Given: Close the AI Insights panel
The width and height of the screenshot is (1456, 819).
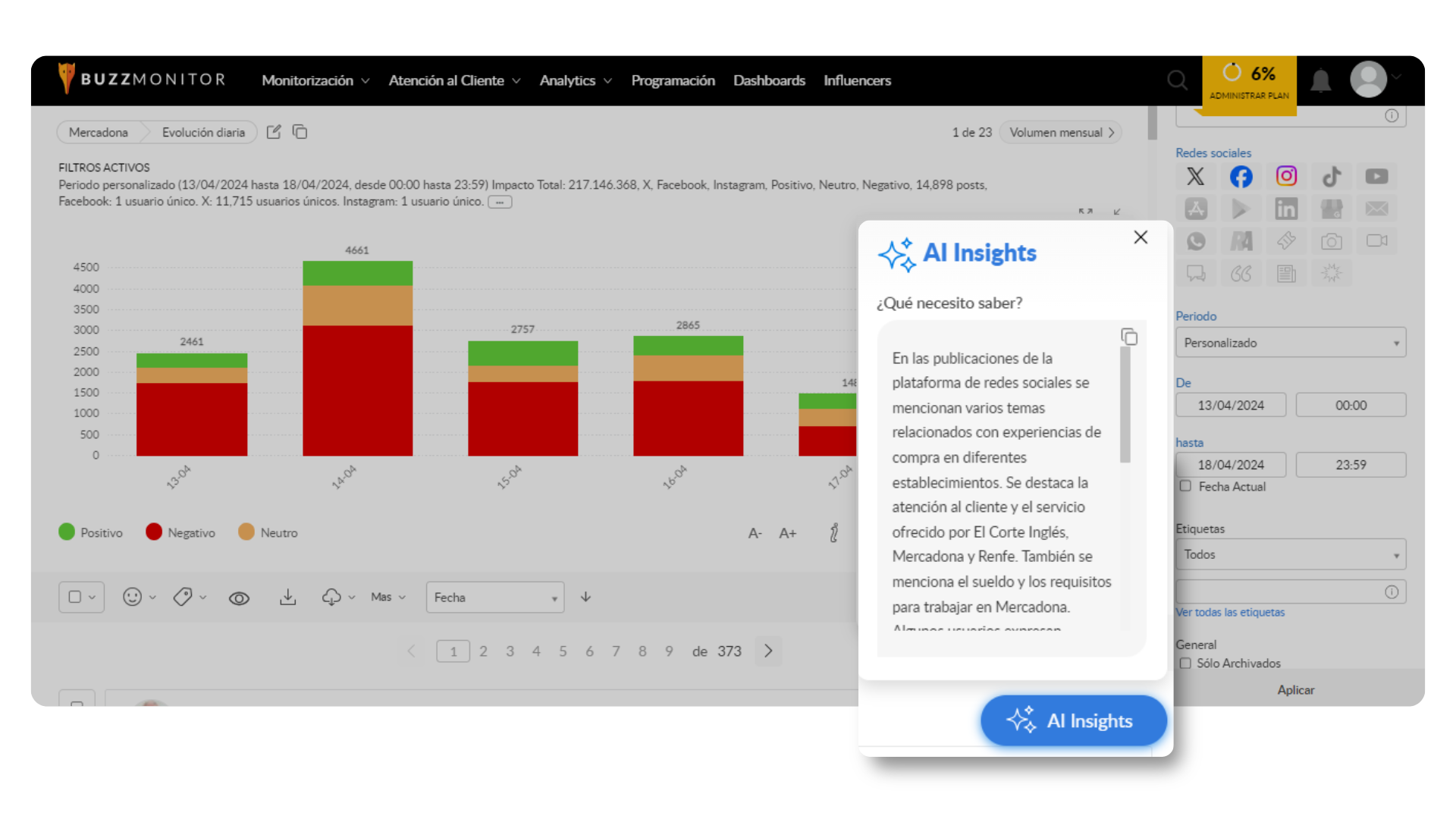Looking at the screenshot, I should (1141, 237).
